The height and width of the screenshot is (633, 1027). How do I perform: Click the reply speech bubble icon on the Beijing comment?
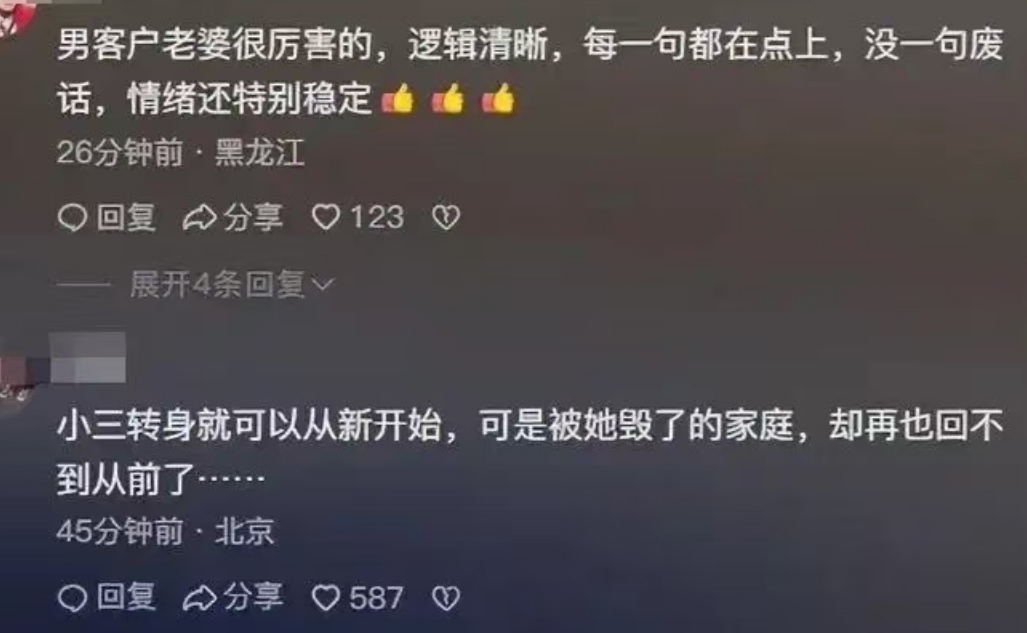72,598
